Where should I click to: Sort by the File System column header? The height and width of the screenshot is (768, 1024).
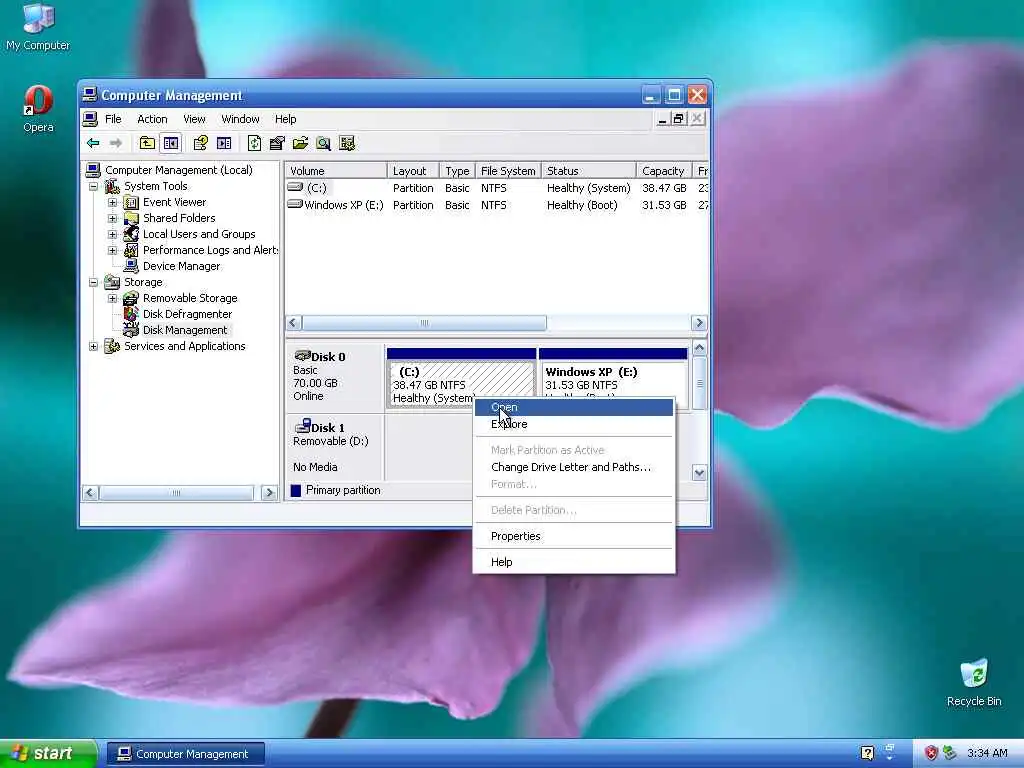coord(508,170)
